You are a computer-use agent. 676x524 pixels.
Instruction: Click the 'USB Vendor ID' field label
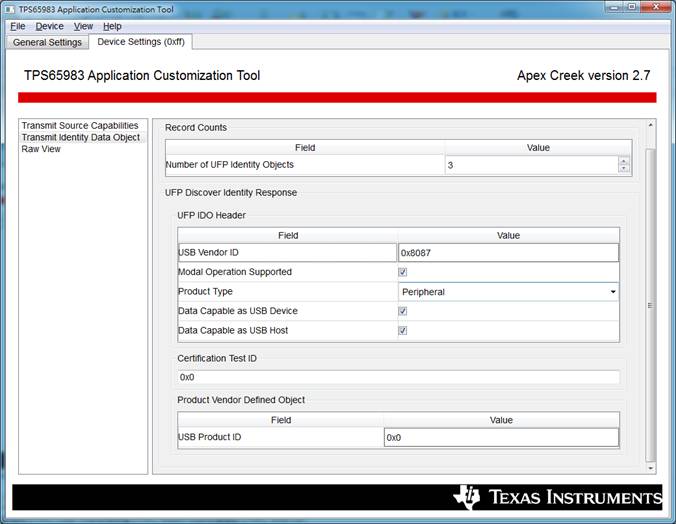point(208,252)
